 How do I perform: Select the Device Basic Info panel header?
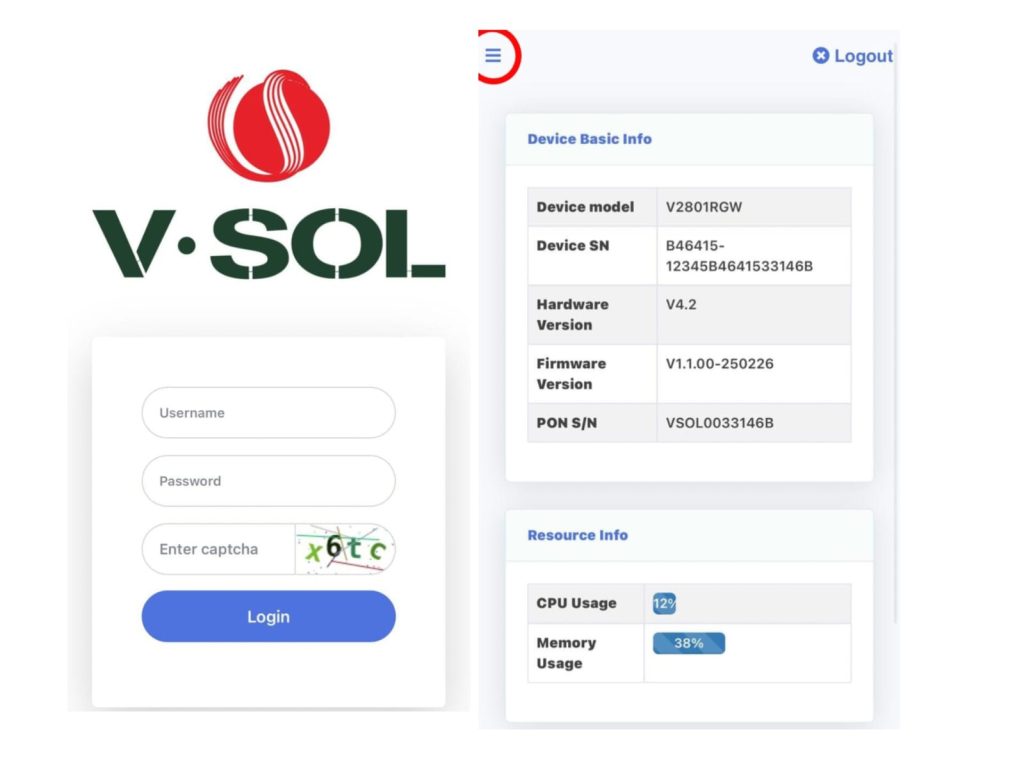coord(589,139)
